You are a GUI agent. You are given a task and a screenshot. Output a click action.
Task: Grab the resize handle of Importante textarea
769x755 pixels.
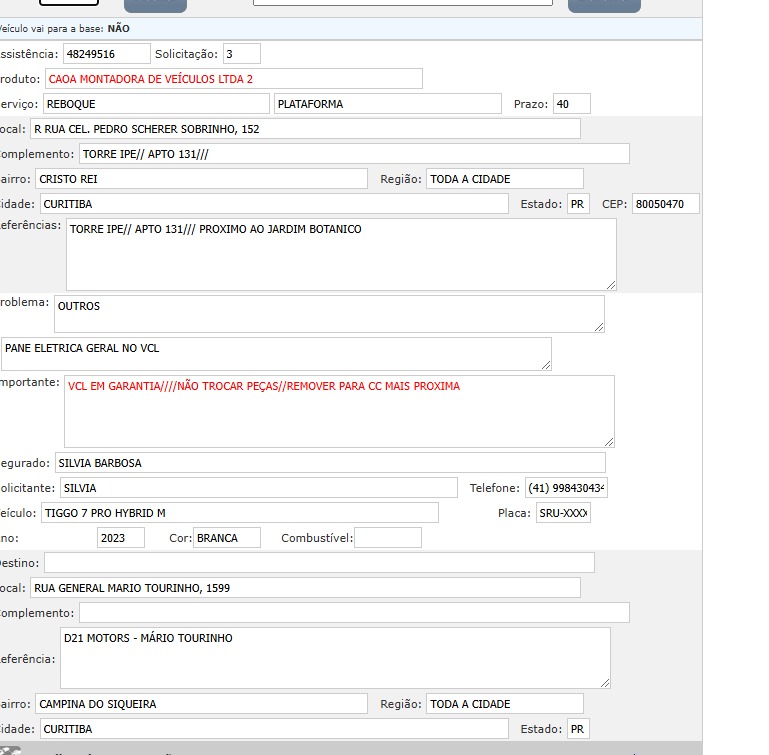pos(609,443)
